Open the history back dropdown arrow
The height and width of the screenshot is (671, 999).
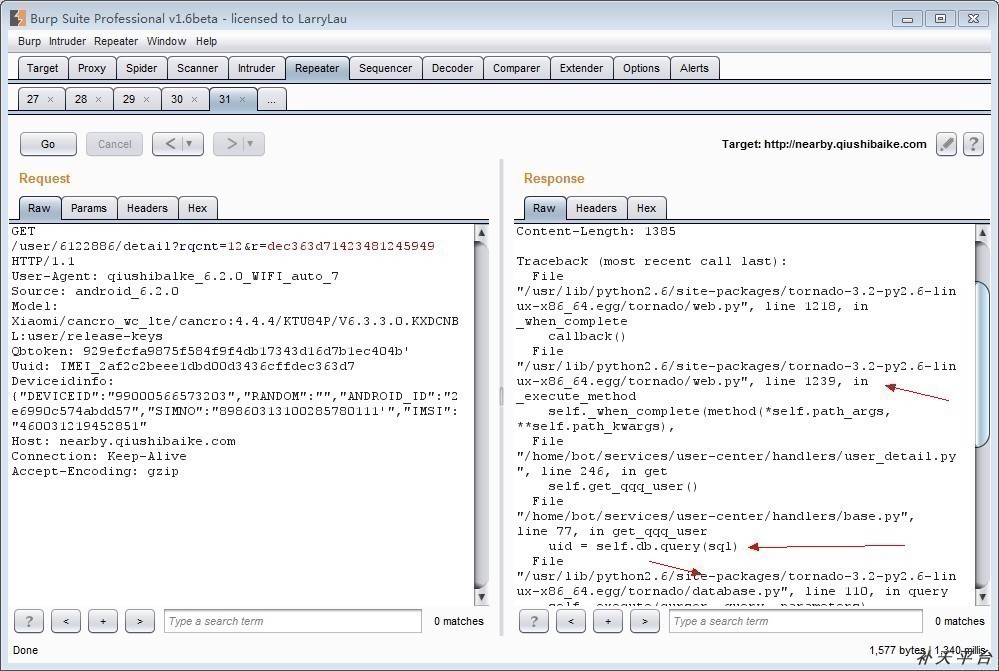[x=189, y=144]
